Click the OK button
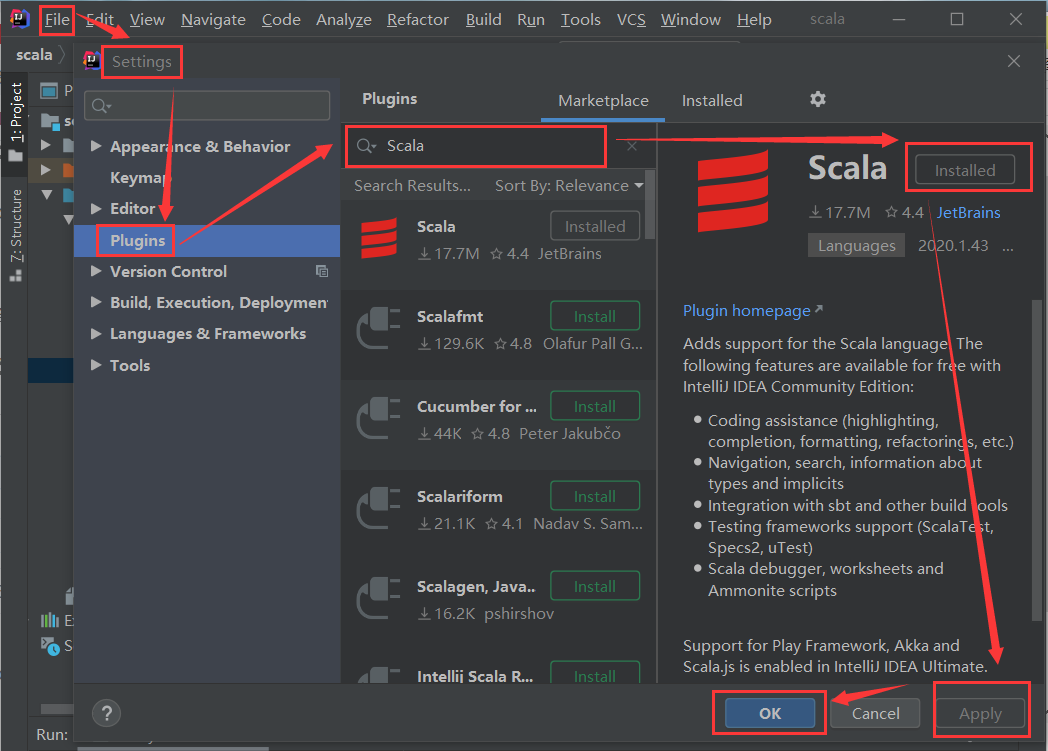This screenshot has height=751, width=1048. [x=770, y=713]
